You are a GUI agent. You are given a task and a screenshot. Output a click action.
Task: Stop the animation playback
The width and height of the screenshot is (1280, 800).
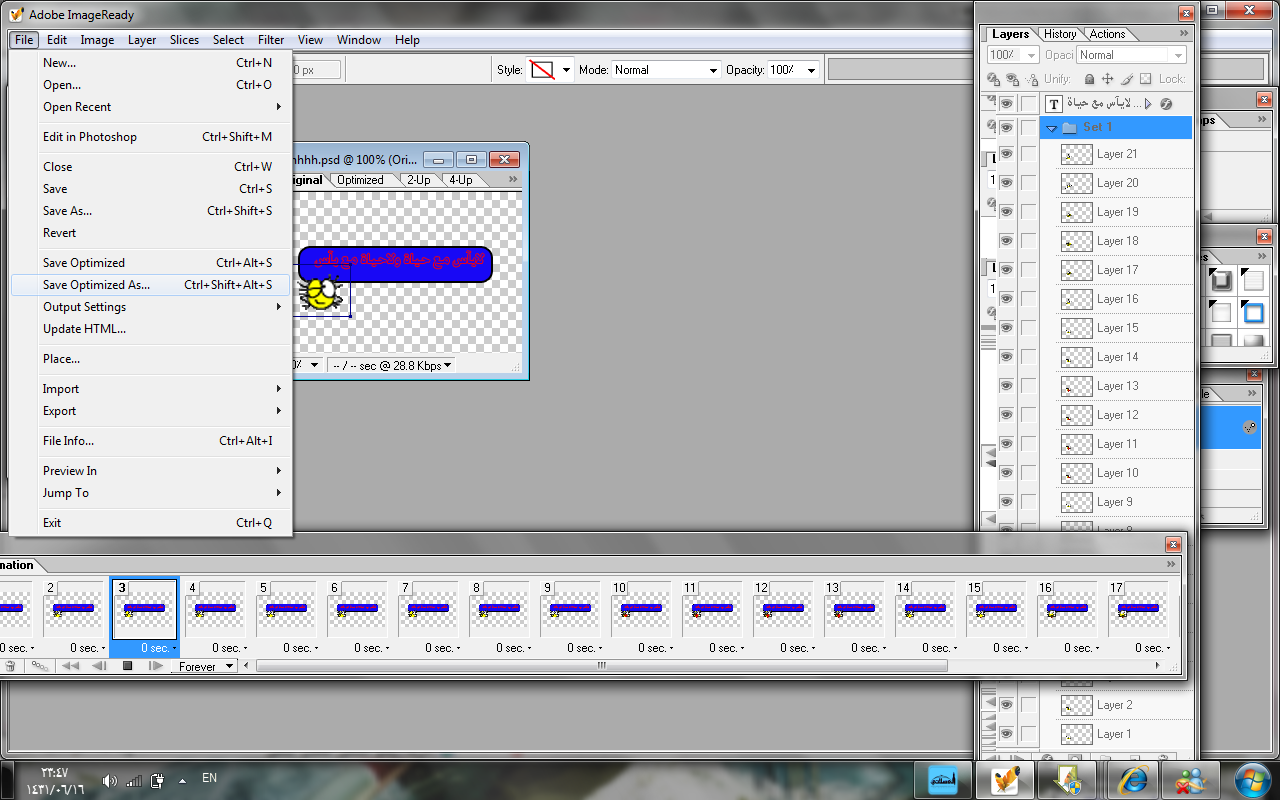[x=127, y=666]
